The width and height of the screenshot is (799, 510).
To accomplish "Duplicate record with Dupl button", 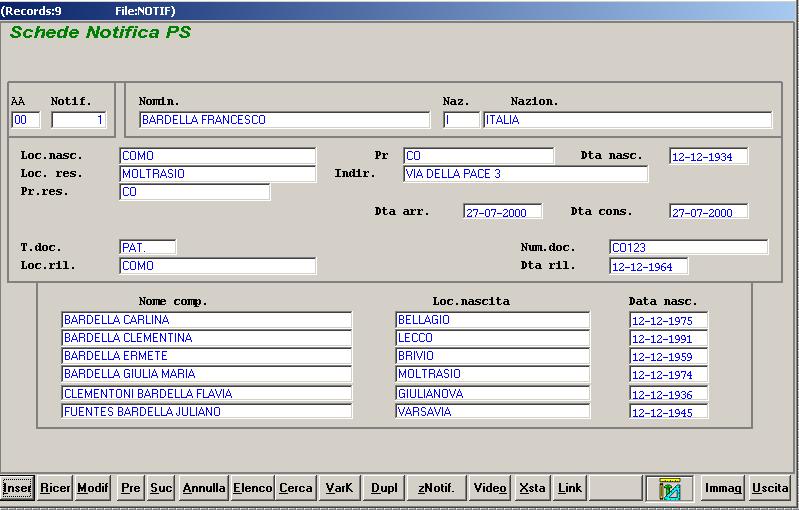I will pos(384,488).
